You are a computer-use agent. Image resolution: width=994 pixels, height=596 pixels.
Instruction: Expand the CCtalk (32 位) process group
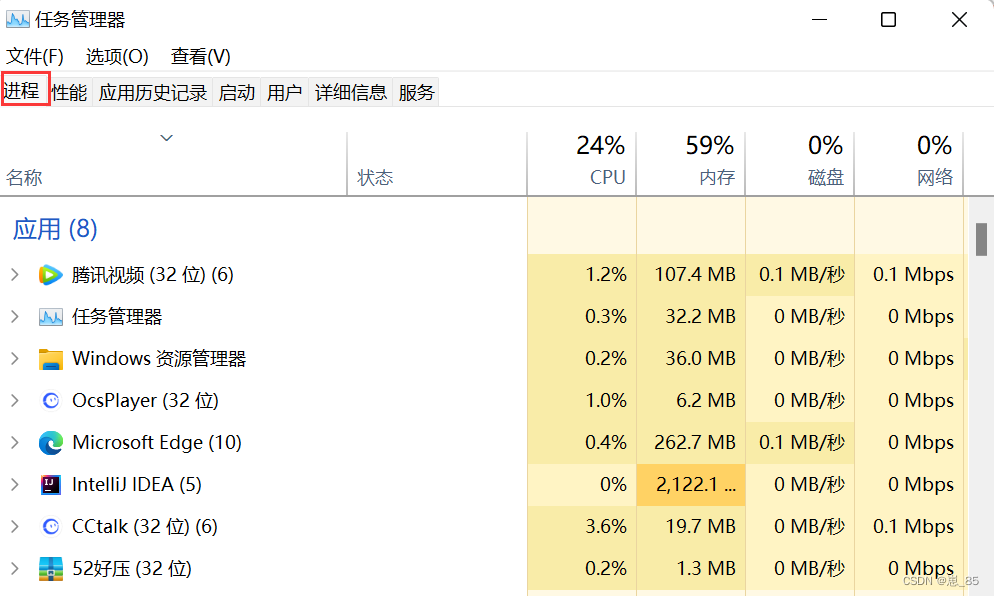tap(15, 527)
